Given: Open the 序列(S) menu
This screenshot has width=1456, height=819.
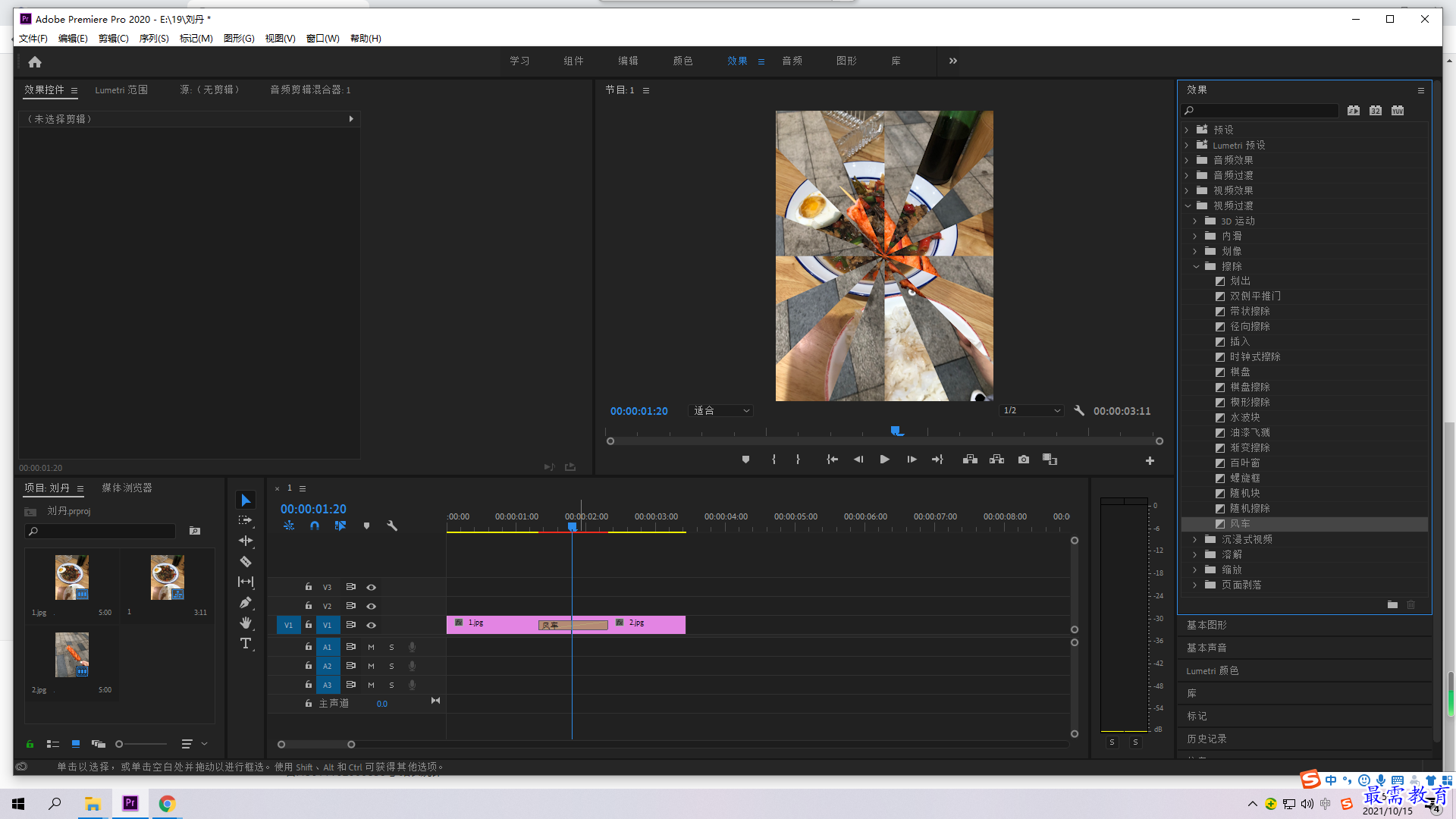Looking at the screenshot, I should 154,38.
